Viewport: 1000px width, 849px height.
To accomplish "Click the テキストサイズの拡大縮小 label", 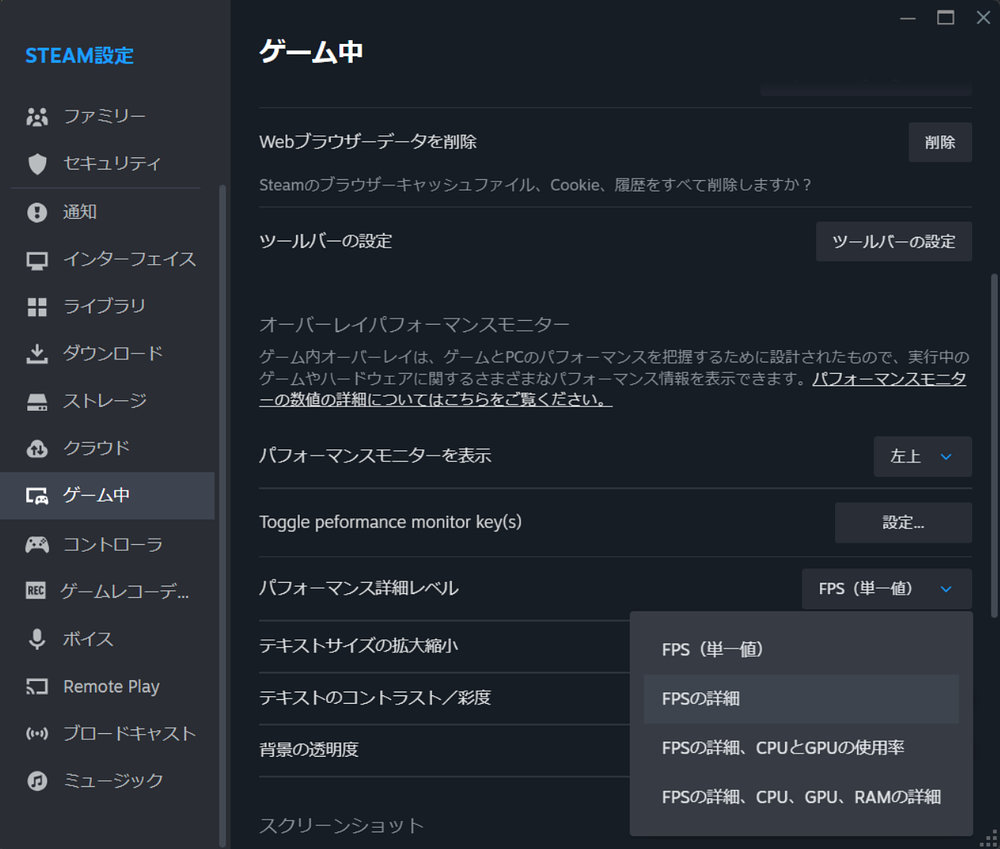I will [358, 646].
